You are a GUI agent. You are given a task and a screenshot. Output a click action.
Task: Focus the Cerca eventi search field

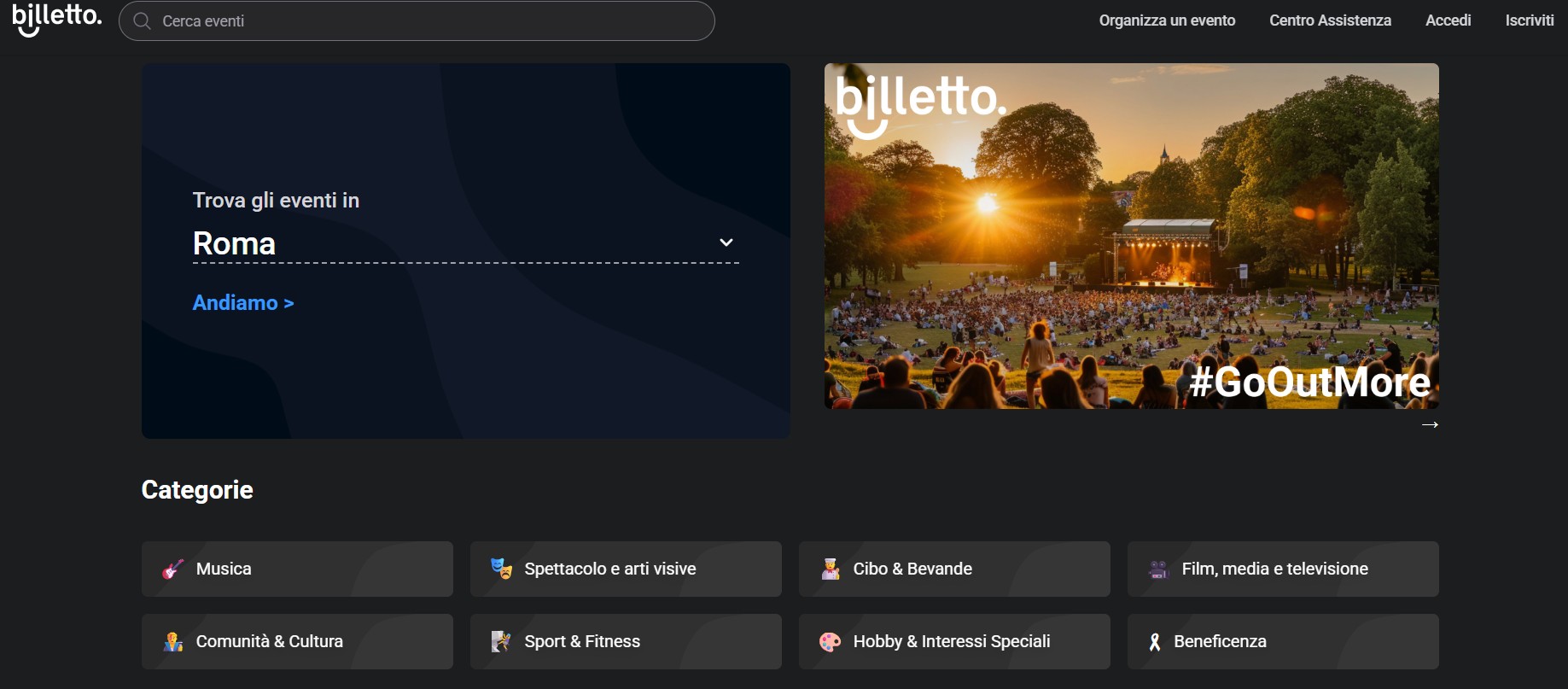pyautogui.click(x=427, y=21)
